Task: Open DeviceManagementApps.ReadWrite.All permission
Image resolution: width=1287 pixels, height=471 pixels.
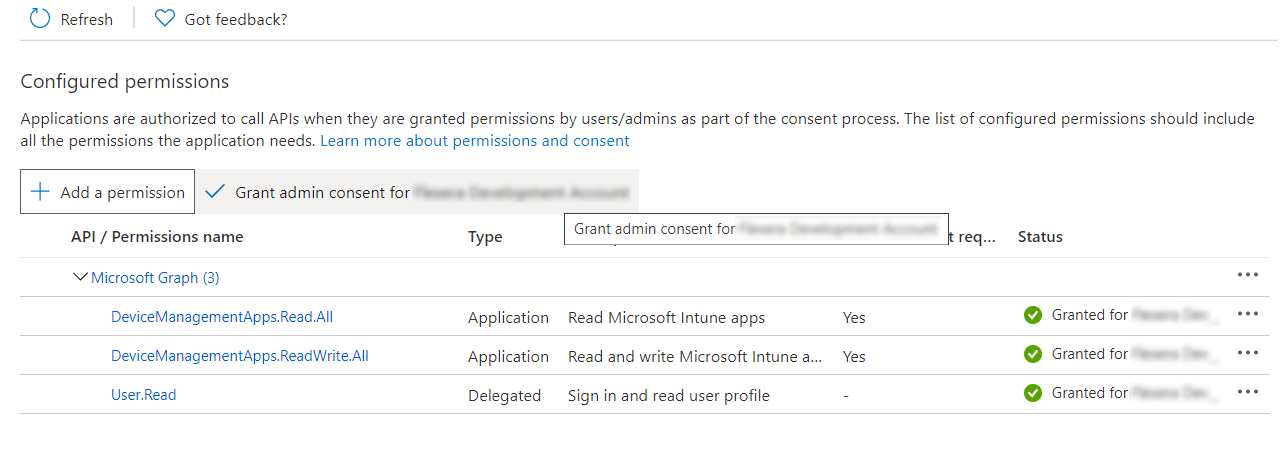Action: pos(240,356)
